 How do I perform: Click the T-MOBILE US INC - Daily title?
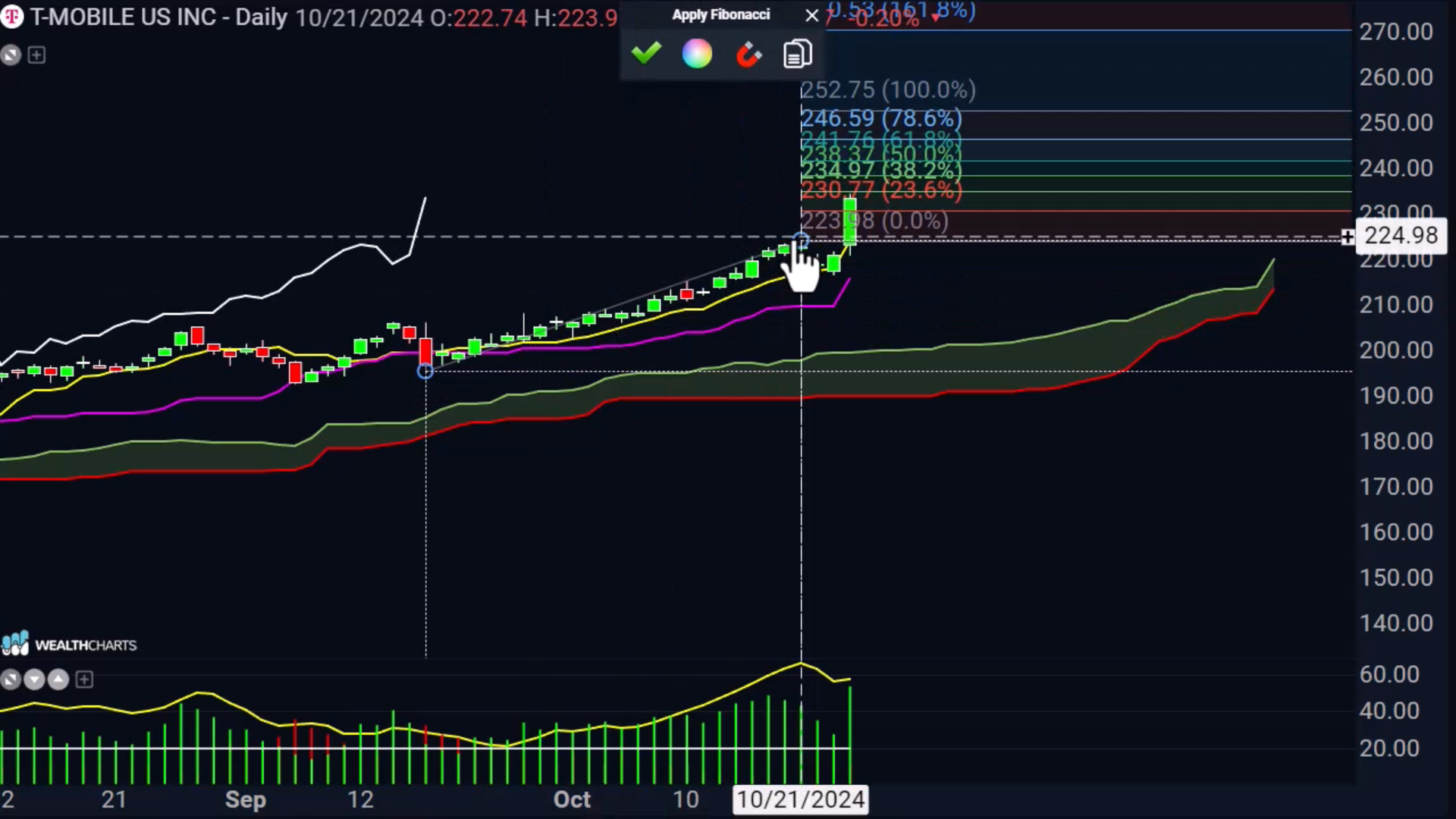pos(158,17)
